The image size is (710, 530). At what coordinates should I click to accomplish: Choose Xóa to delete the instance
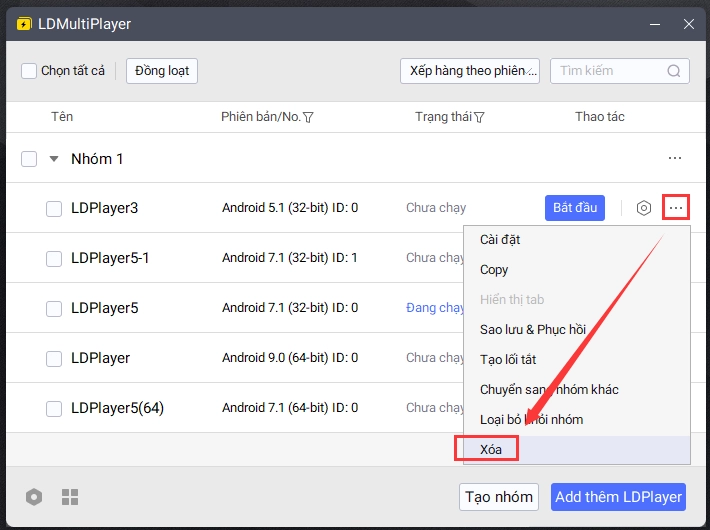[577, 449]
